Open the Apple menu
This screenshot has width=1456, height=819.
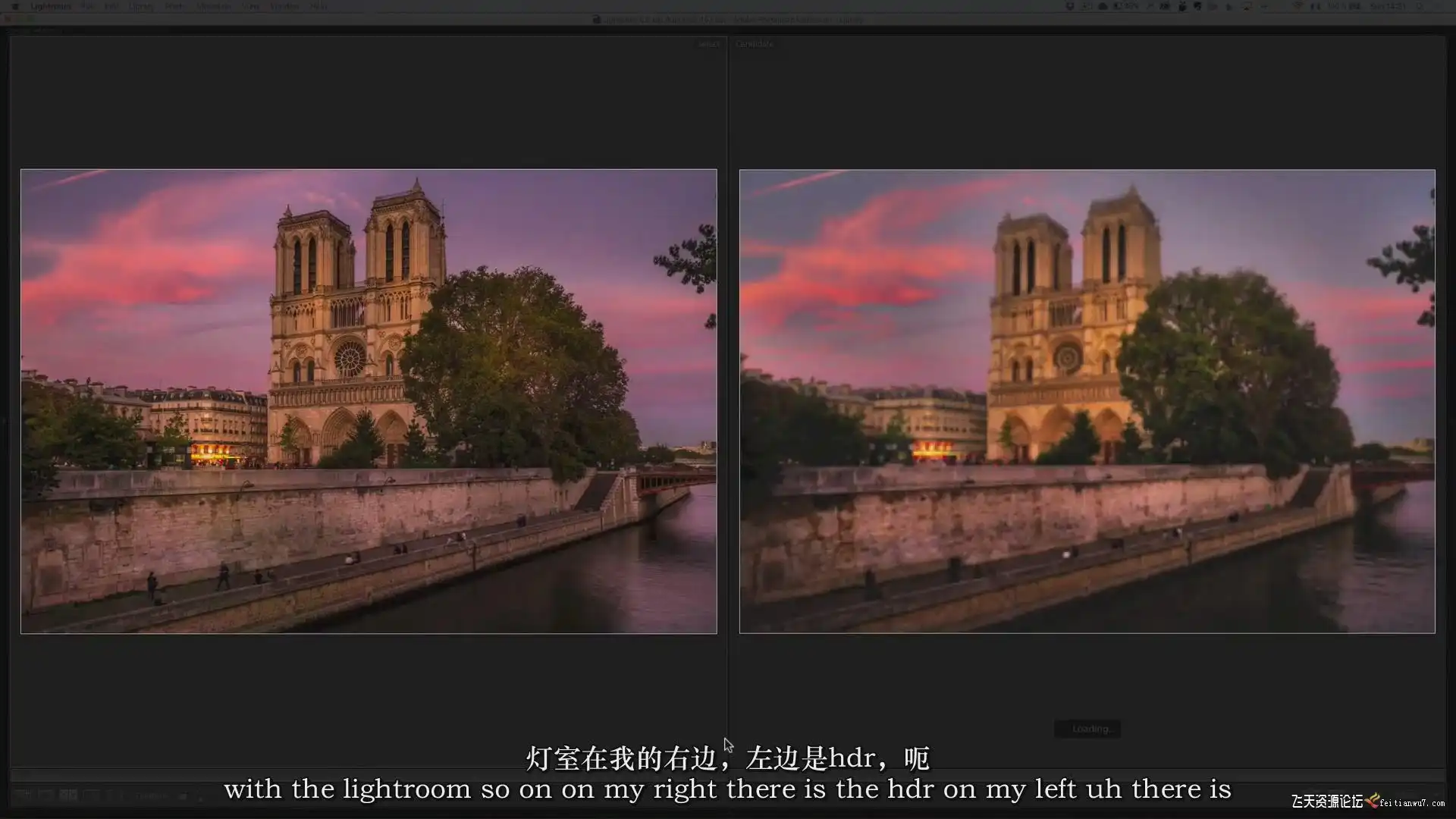coord(15,6)
